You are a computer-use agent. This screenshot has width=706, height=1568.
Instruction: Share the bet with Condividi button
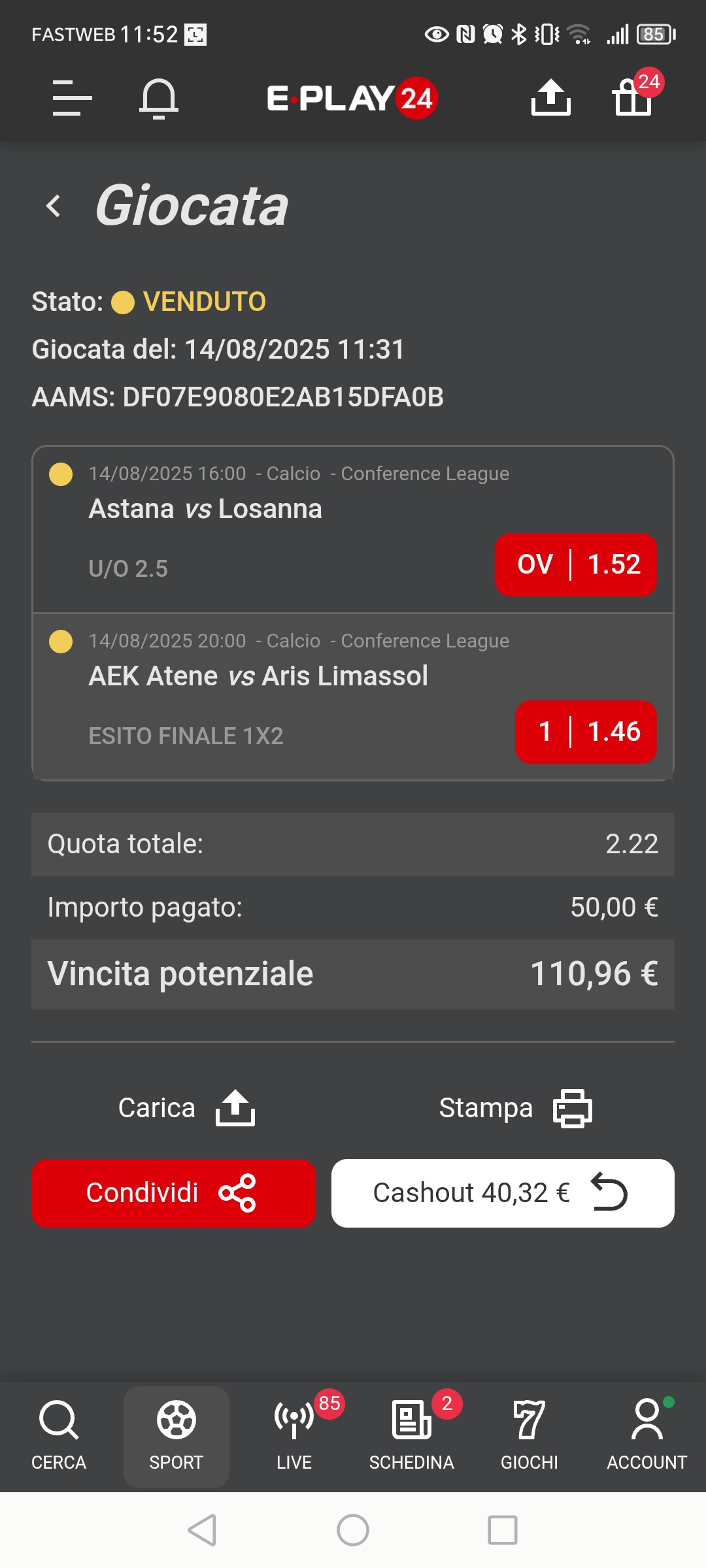173,1193
